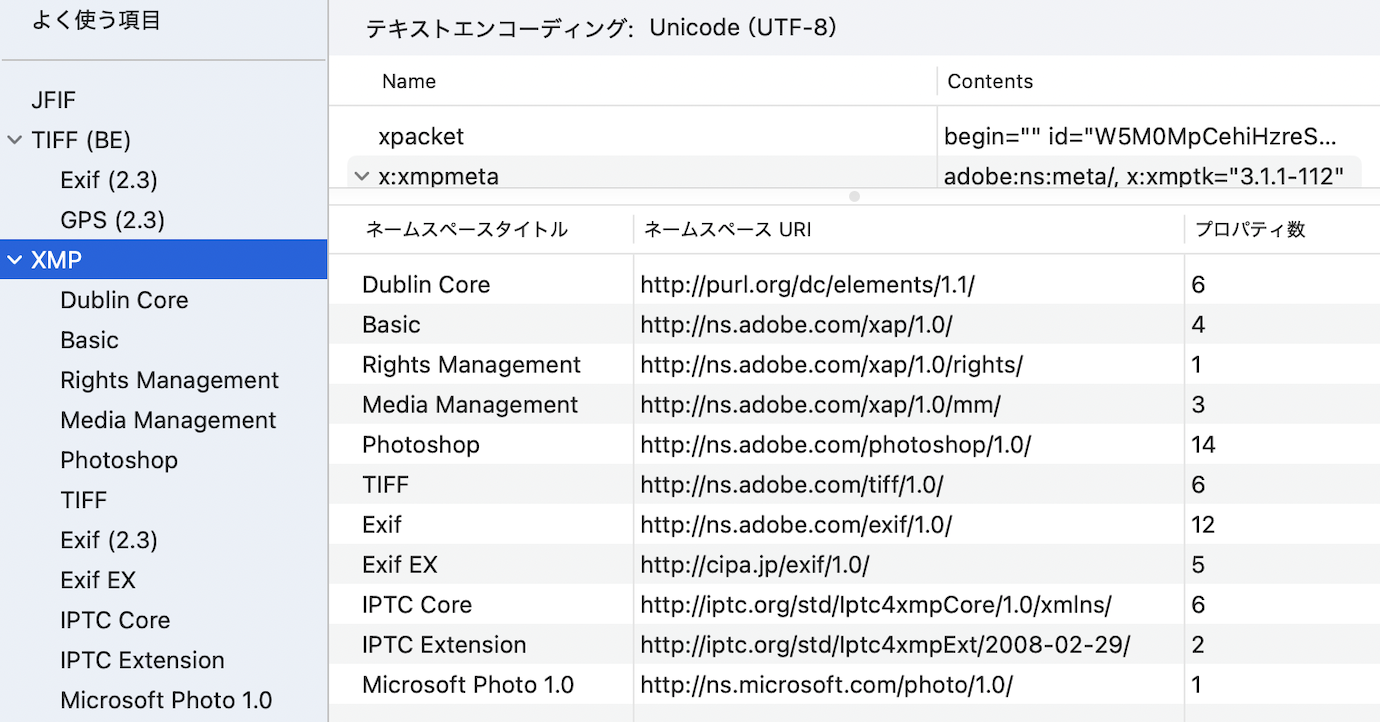The image size is (1380, 722).
Task: Click the ns.adobe.com/exif/1.0/ URI cell
Action: coord(796,525)
